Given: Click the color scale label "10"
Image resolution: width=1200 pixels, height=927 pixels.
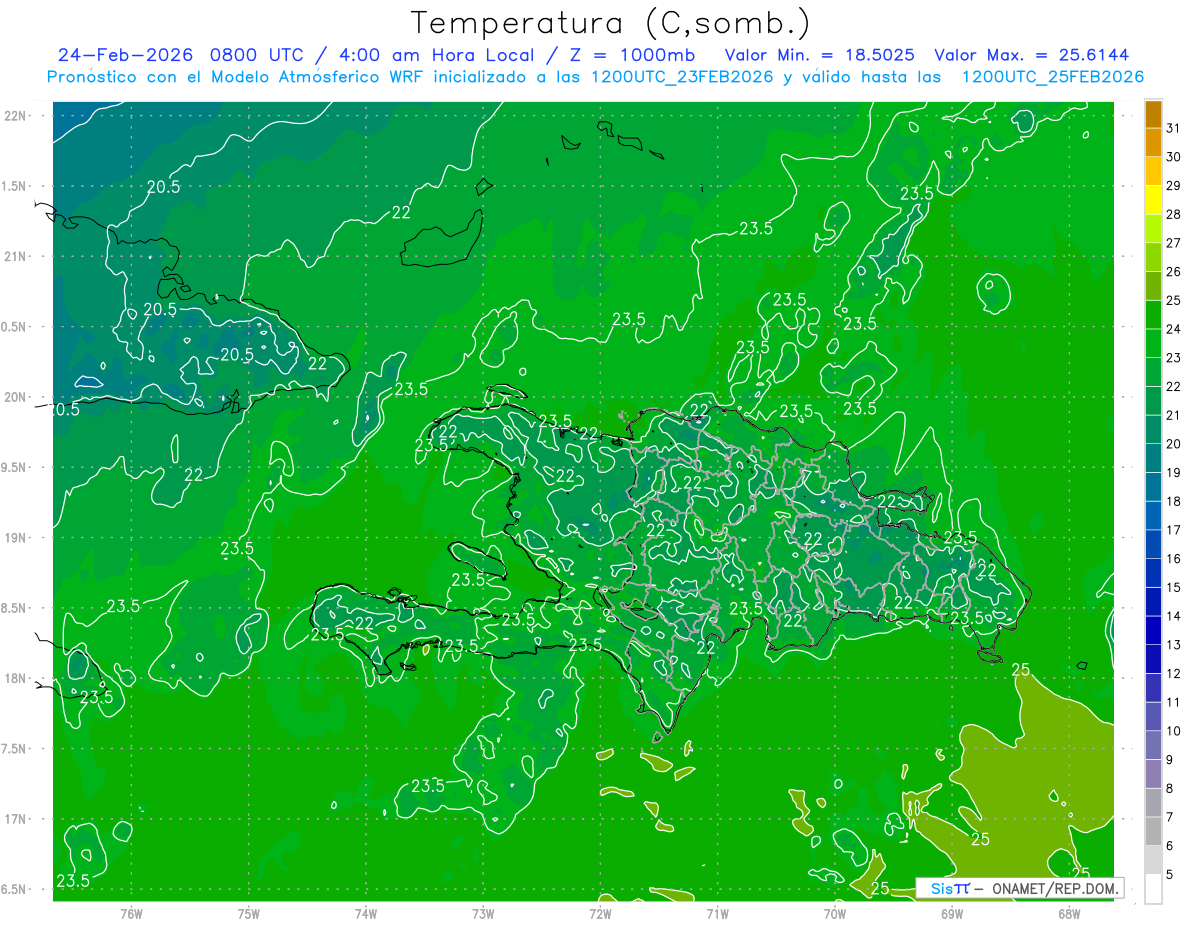Looking at the screenshot, I should pyautogui.click(x=1173, y=731).
